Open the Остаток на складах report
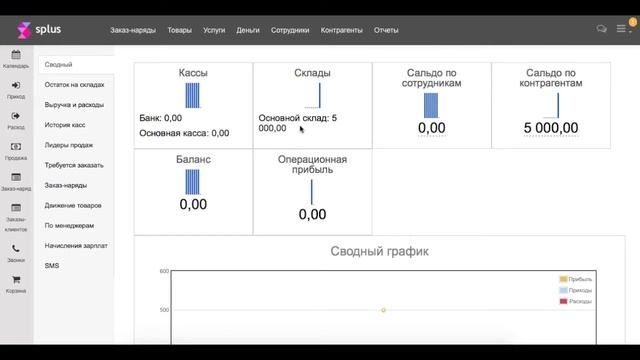The width and height of the screenshot is (640, 360). (x=74, y=84)
